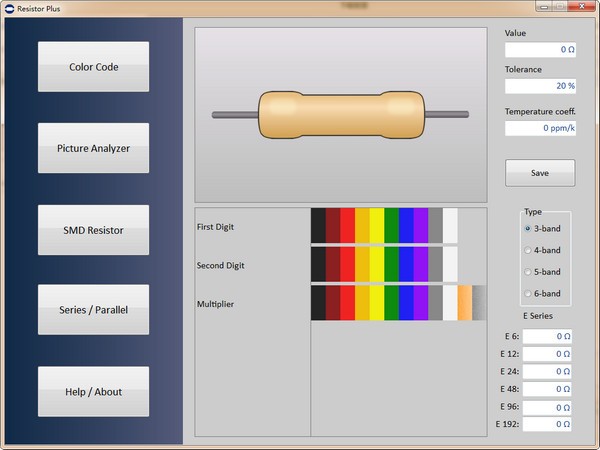
Task: Select the 4-band resistor type
Action: tap(528, 250)
